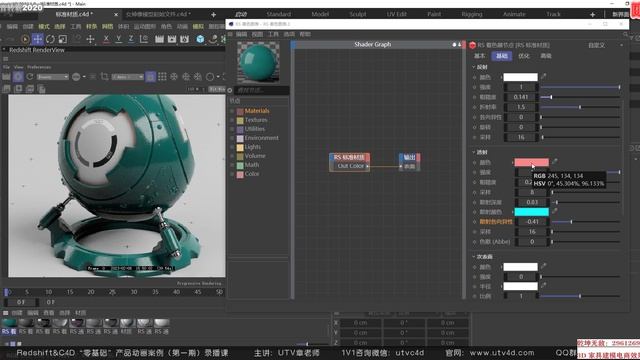Toggle keyframe dot for reflection color
Screen dimensions: 640x360
pos(474,77)
